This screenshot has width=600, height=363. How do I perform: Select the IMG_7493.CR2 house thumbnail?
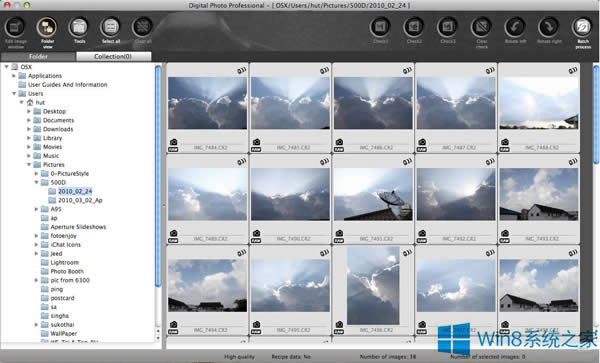[539, 194]
